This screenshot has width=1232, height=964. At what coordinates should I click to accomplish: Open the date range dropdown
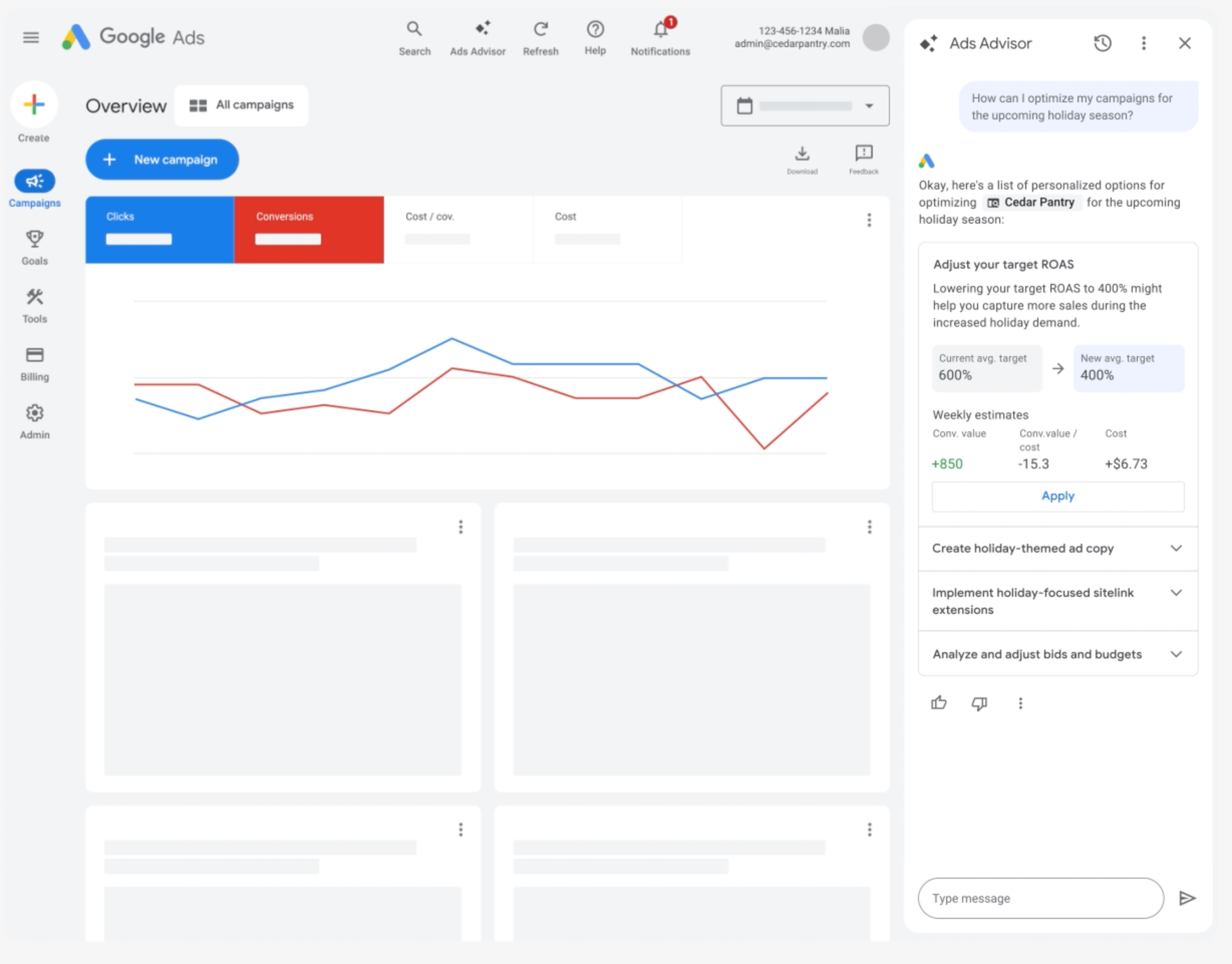[x=805, y=105]
